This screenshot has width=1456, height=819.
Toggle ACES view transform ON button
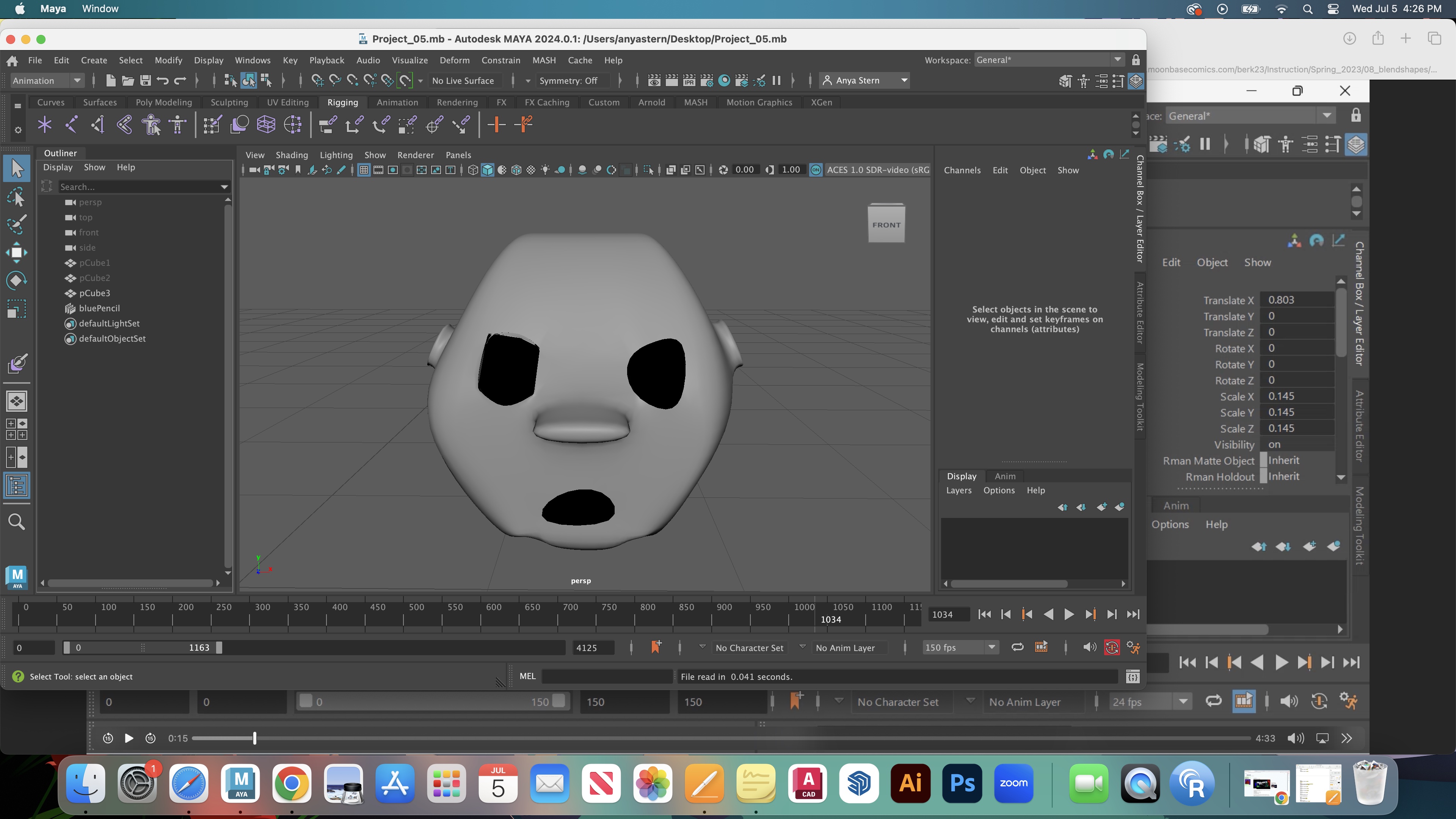pyautogui.click(x=816, y=170)
